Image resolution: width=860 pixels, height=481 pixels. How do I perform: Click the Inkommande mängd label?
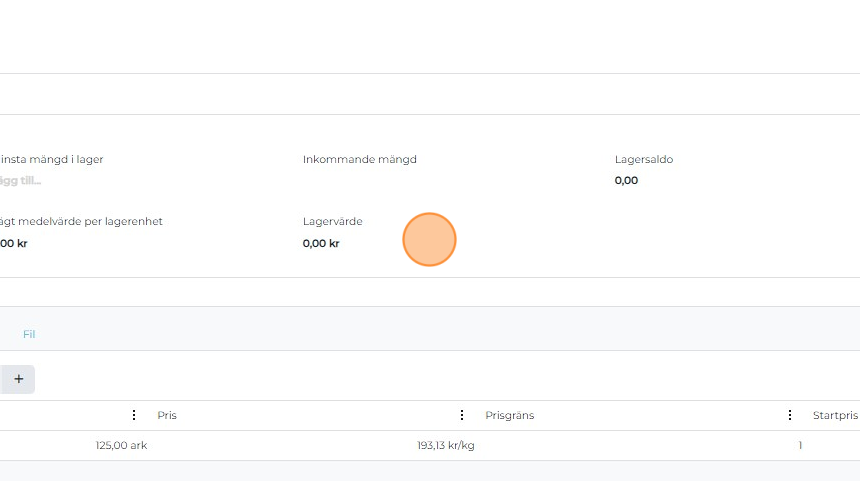[x=359, y=159]
